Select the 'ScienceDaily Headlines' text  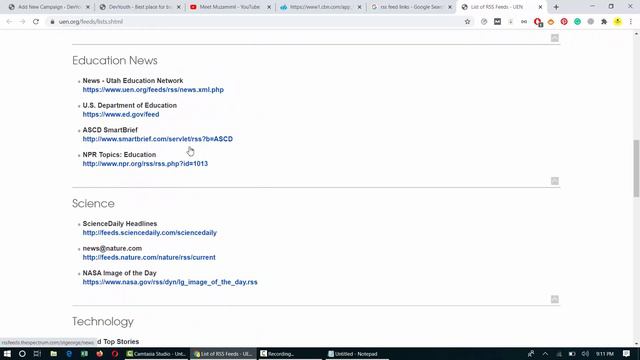pyautogui.click(x=120, y=224)
